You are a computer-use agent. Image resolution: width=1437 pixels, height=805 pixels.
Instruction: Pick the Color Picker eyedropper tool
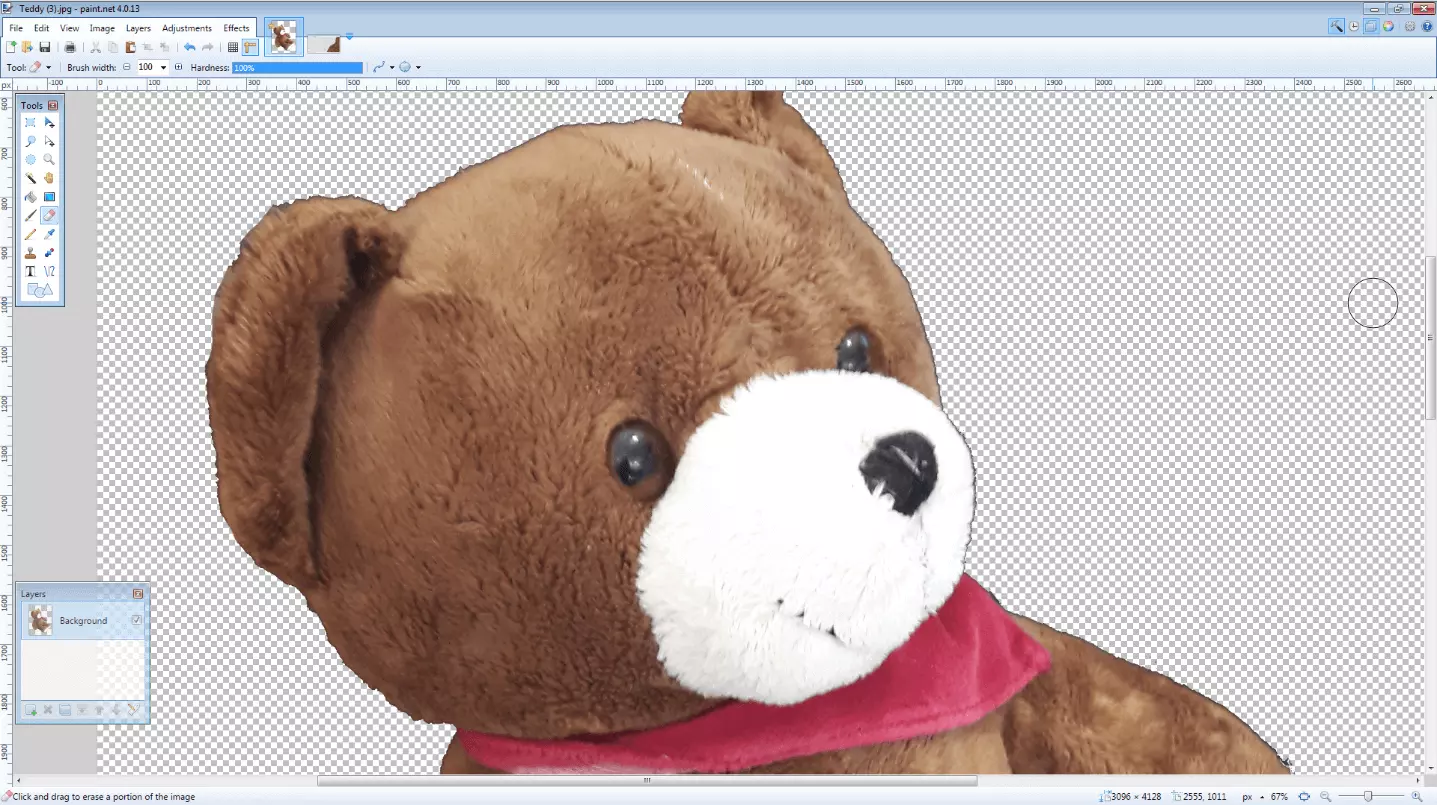coord(49,234)
